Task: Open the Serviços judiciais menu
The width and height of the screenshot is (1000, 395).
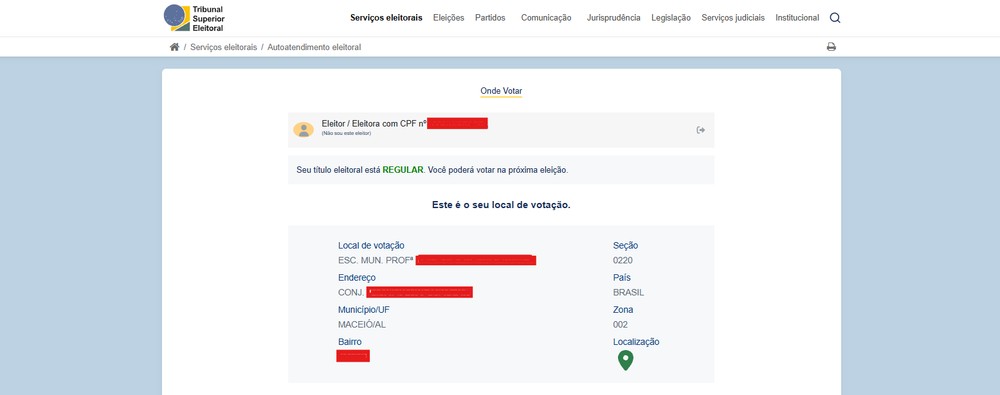Action: coord(733,18)
